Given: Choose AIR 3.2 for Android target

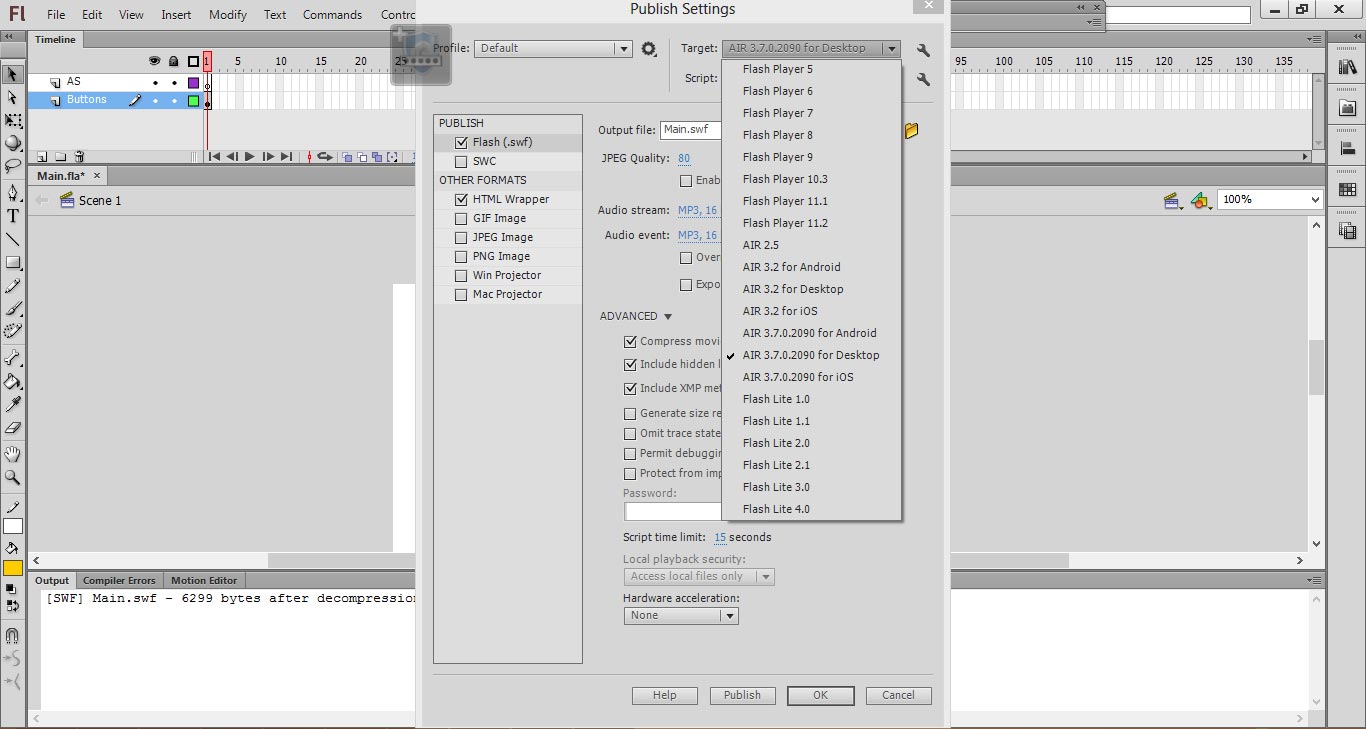Looking at the screenshot, I should (x=791, y=267).
